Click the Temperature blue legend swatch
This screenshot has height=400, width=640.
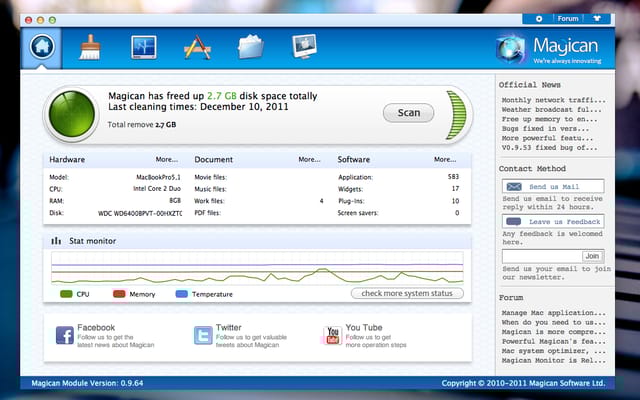(181, 294)
